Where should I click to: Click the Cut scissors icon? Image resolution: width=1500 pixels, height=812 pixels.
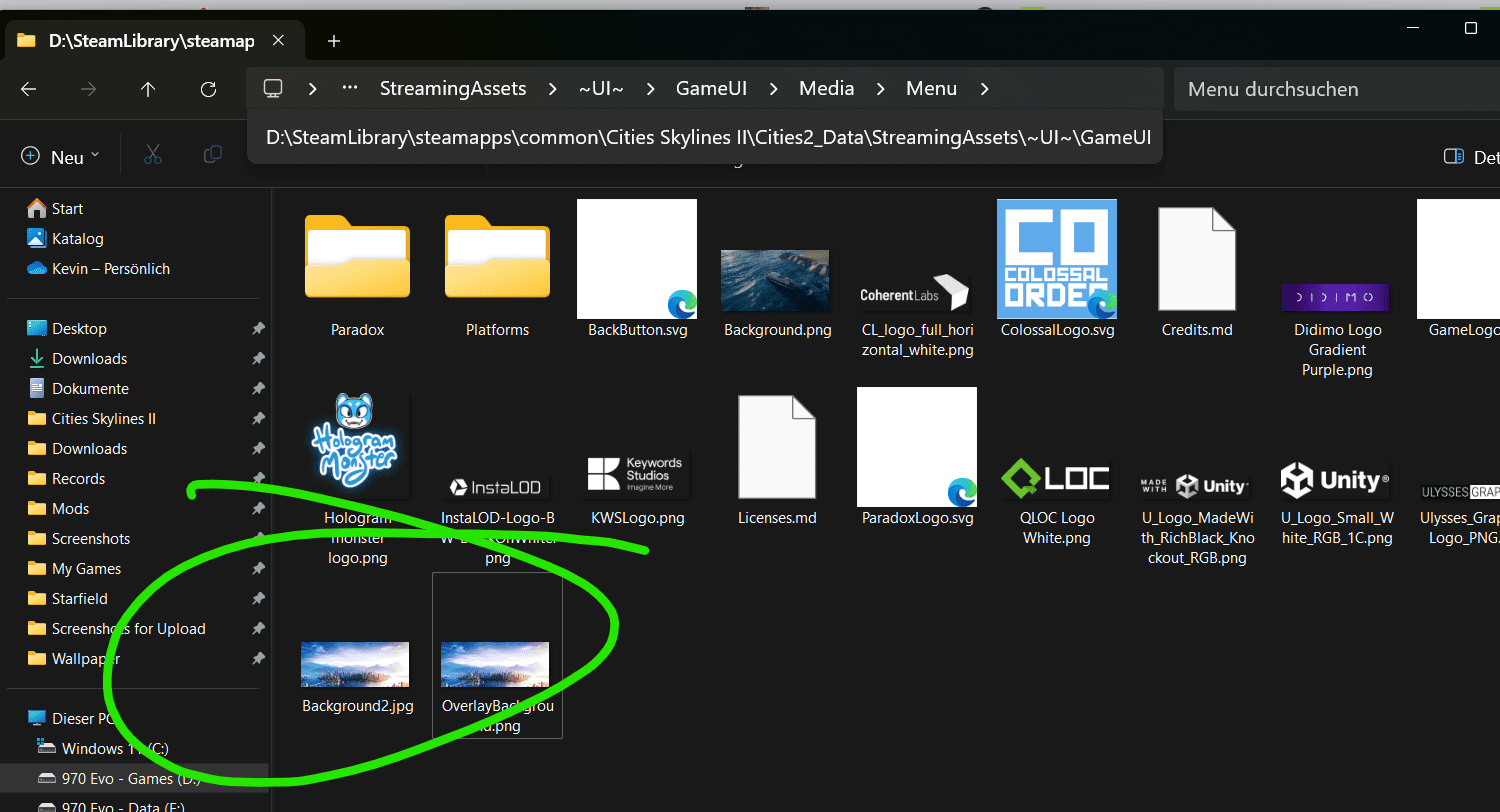tap(152, 155)
